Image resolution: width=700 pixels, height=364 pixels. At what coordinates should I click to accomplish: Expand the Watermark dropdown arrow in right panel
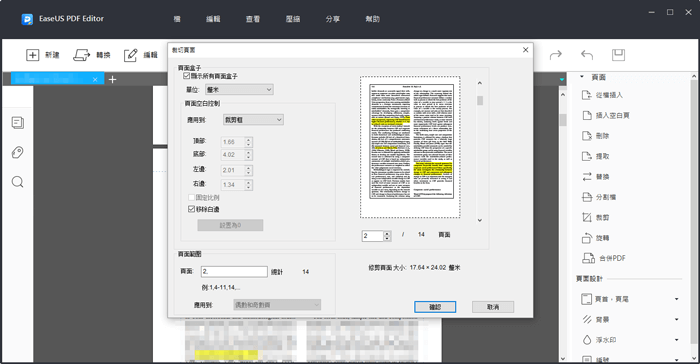coord(677,340)
